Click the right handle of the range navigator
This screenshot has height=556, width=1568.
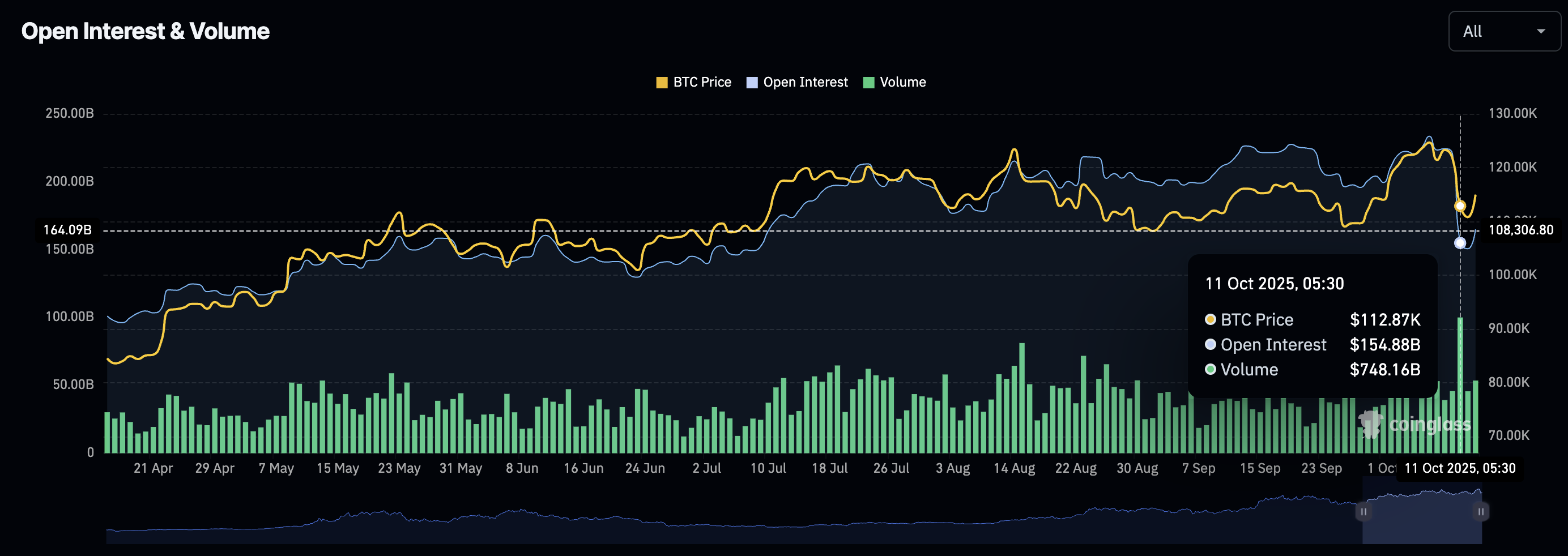(1481, 512)
